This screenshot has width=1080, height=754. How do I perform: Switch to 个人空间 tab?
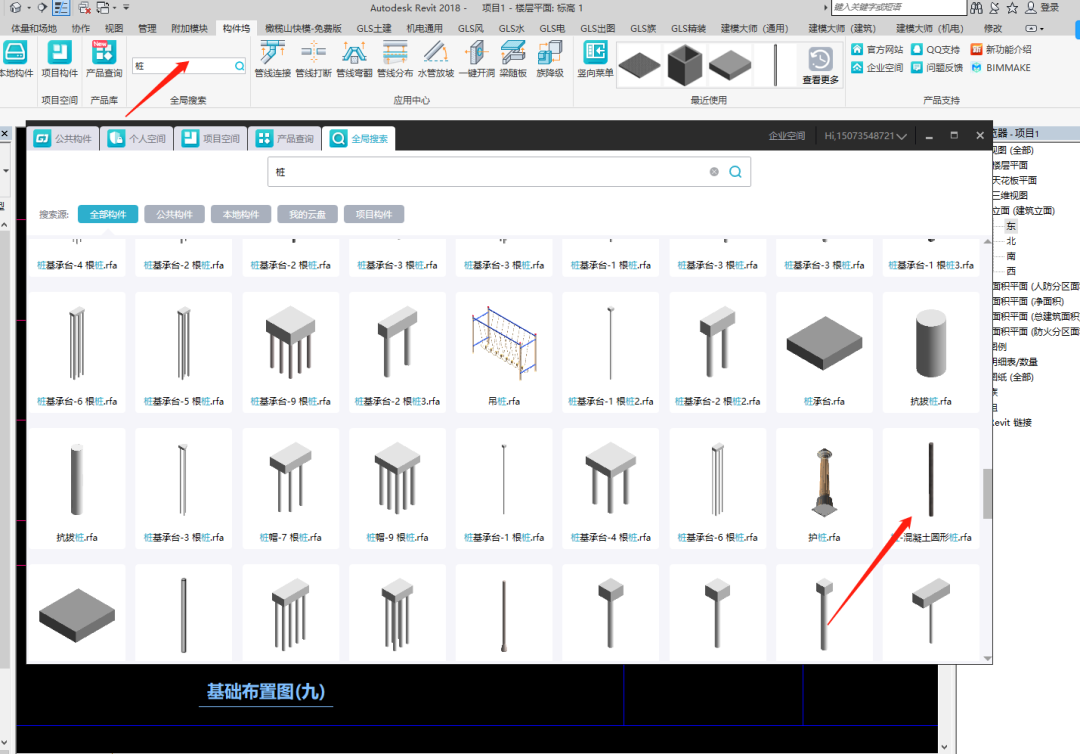click(x=137, y=138)
